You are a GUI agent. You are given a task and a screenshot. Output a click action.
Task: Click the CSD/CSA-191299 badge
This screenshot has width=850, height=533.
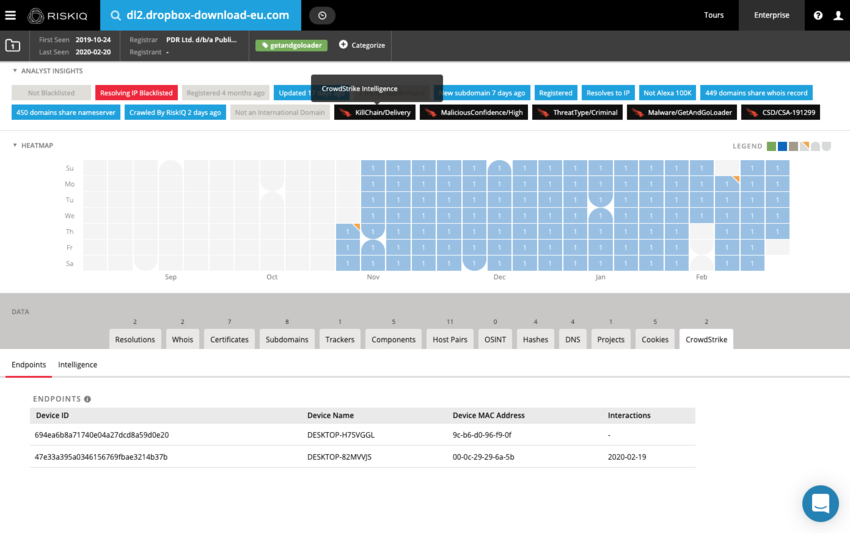pos(781,112)
